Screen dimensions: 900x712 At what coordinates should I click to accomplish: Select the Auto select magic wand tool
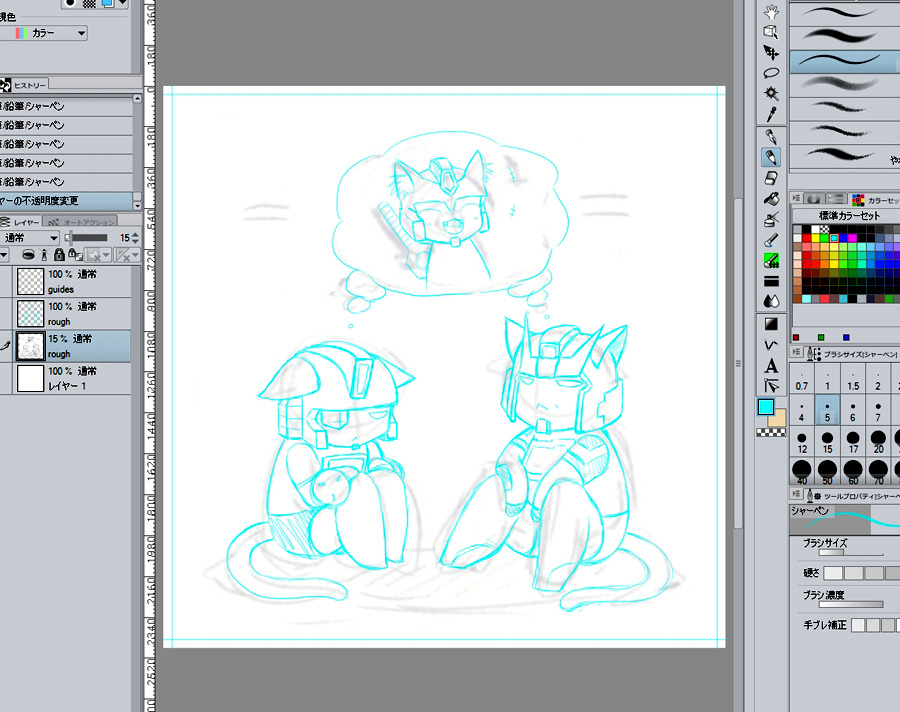(x=771, y=93)
